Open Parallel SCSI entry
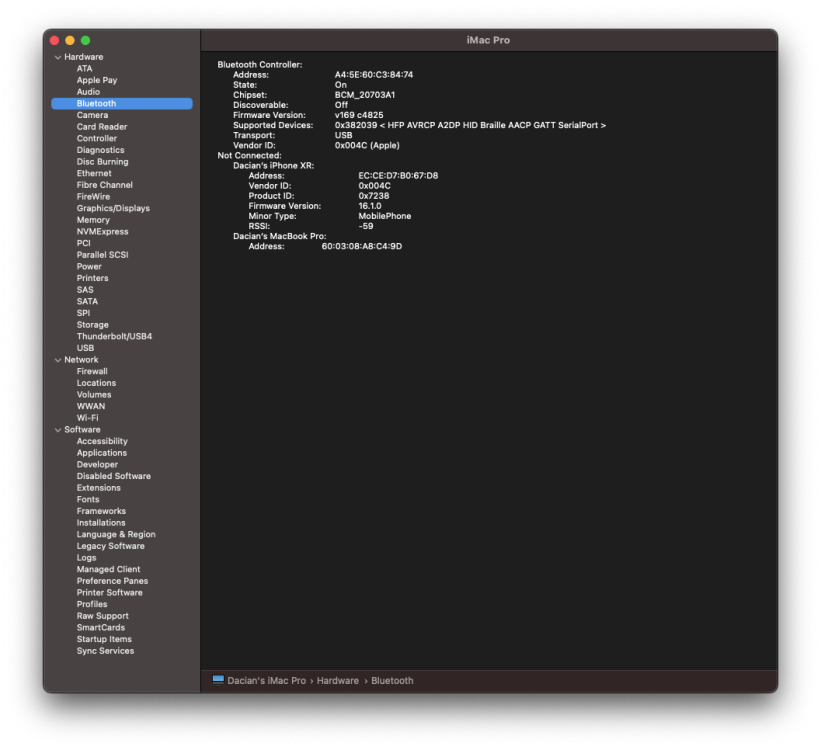821x750 pixels. (x=102, y=255)
